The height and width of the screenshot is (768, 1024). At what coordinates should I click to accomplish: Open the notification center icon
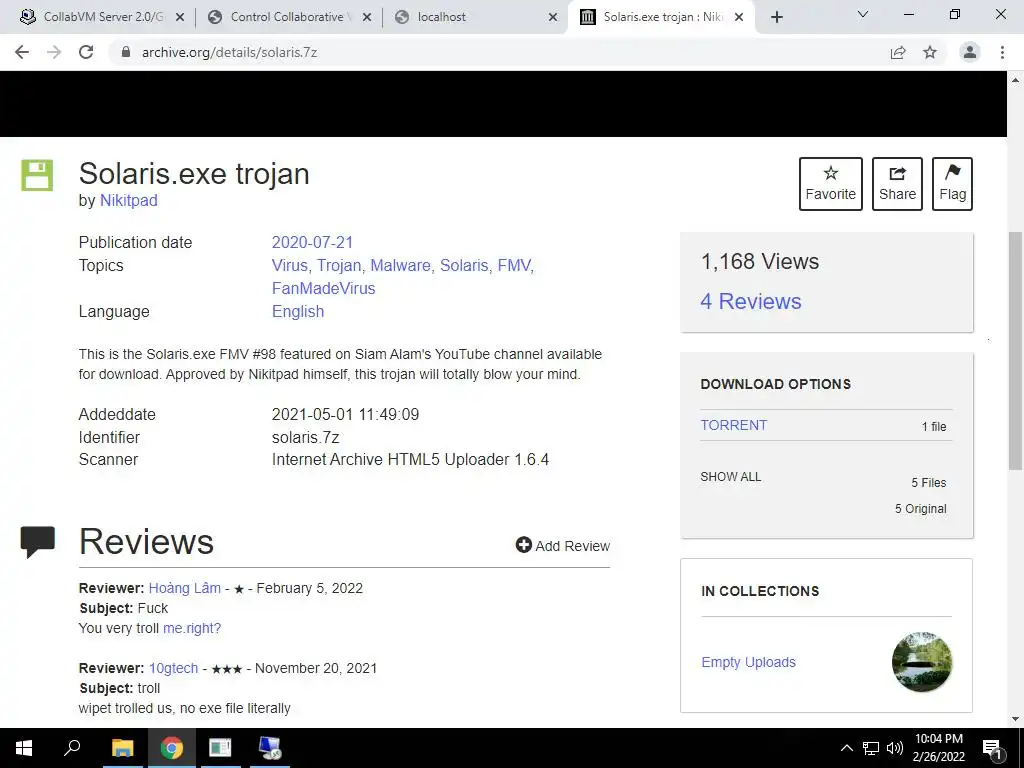pyautogui.click(x=992, y=748)
